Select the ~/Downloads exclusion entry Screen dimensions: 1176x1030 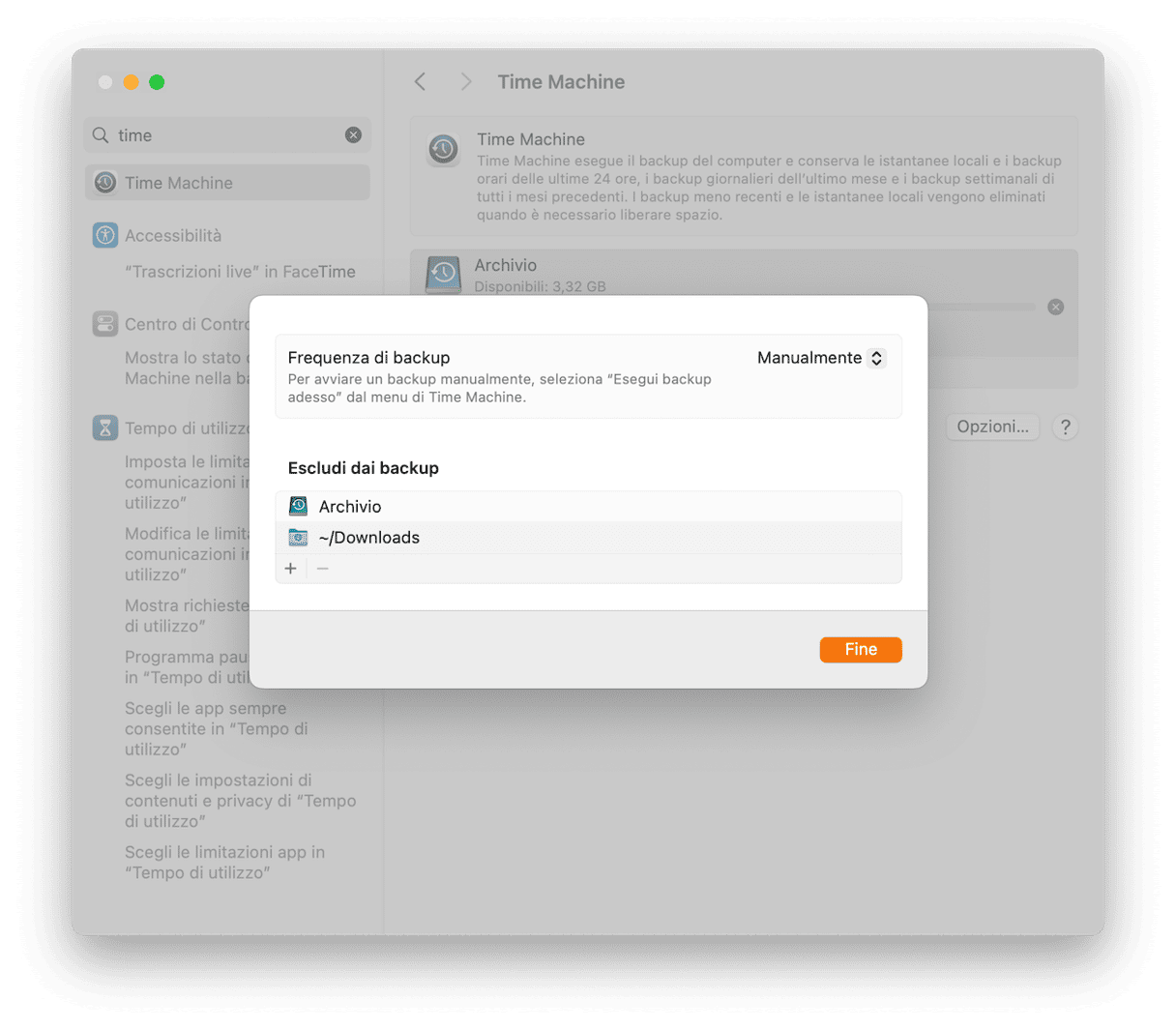click(588, 538)
